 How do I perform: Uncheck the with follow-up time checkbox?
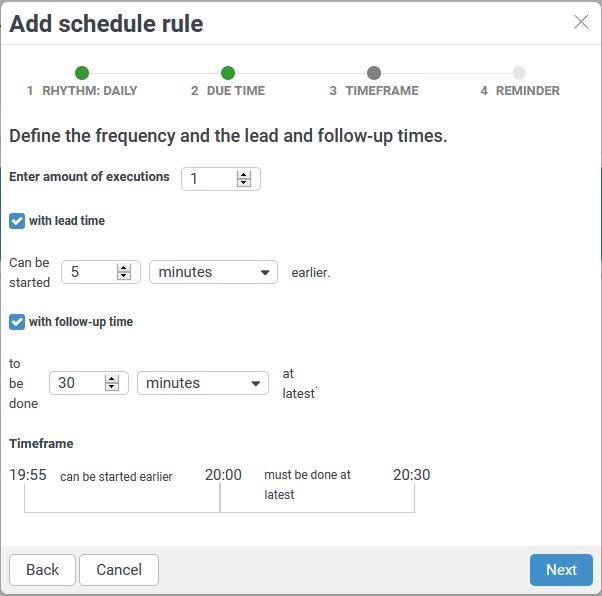tap(17, 322)
